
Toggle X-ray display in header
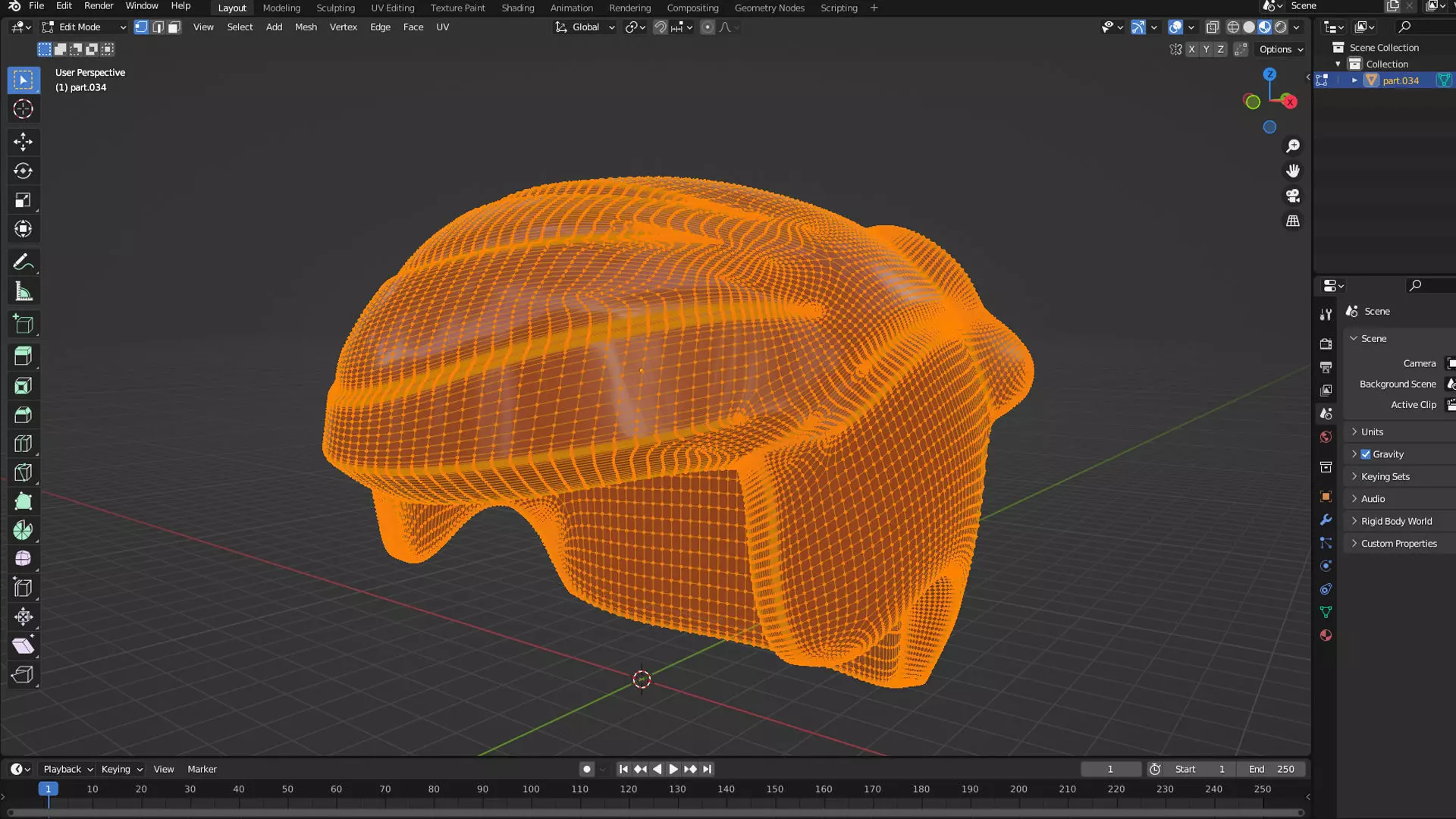click(1212, 27)
